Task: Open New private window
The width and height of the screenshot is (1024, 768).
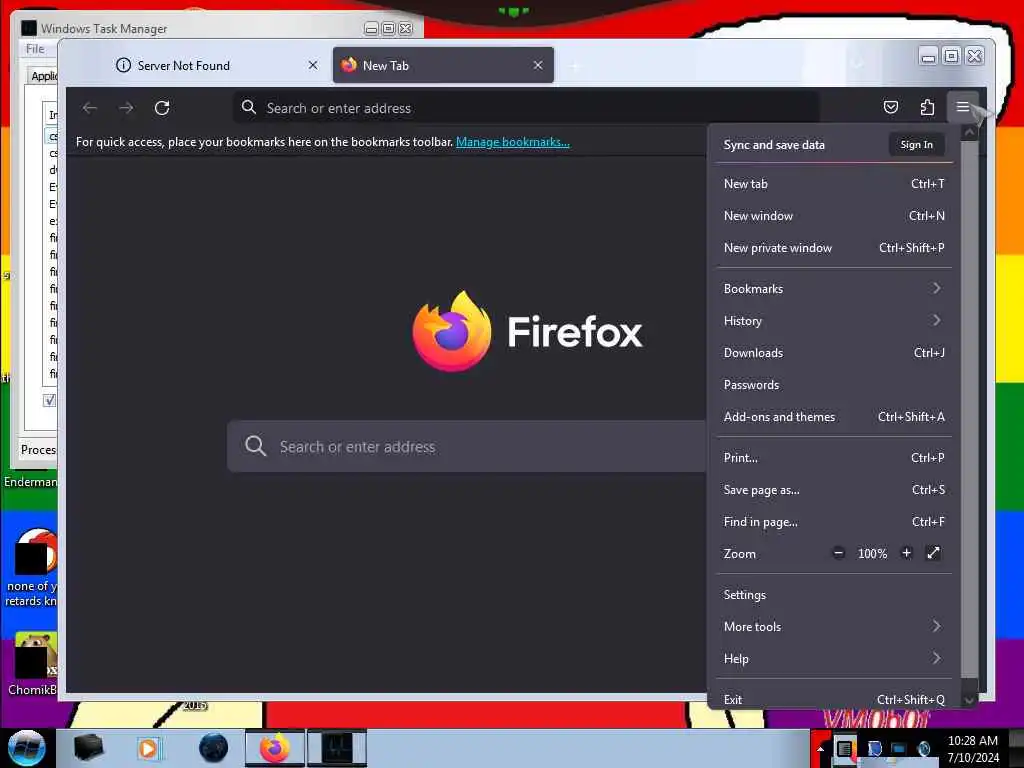Action: 834,248
